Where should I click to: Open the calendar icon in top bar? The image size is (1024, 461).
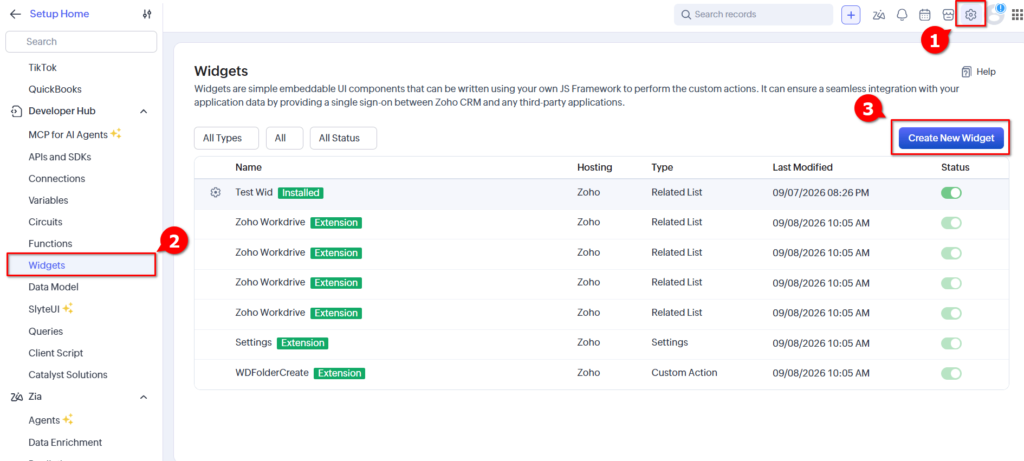tap(925, 14)
